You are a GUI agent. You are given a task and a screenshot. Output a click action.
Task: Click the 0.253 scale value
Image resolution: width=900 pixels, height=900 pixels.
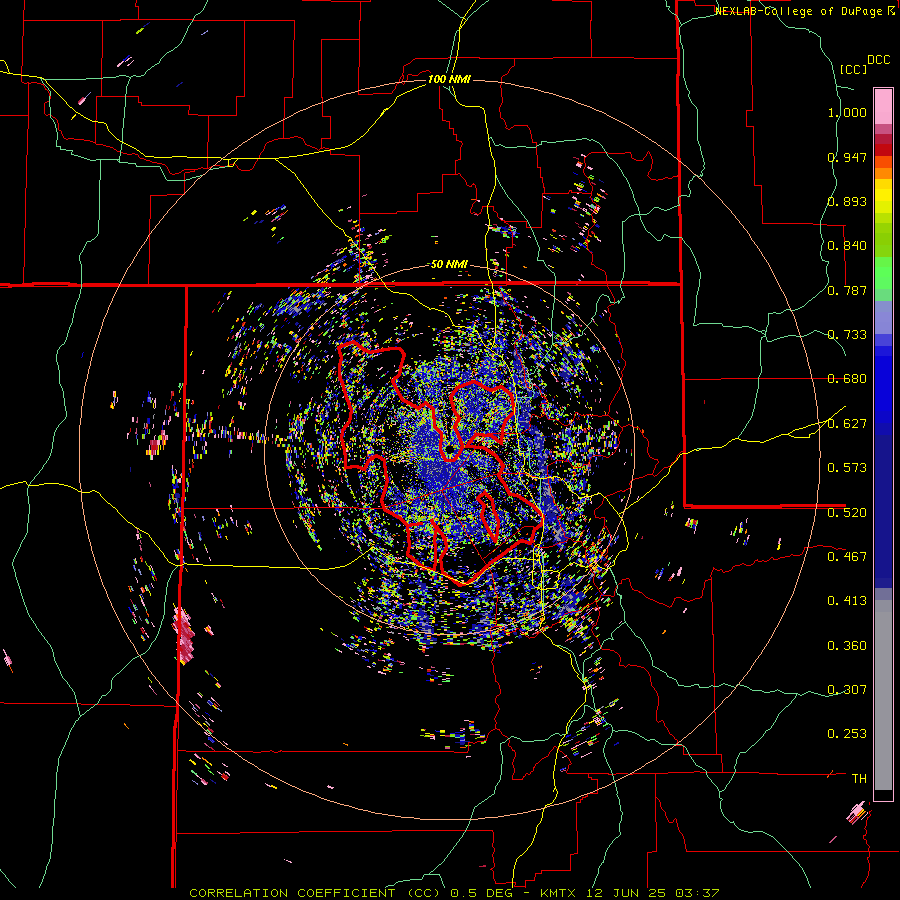click(847, 734)
